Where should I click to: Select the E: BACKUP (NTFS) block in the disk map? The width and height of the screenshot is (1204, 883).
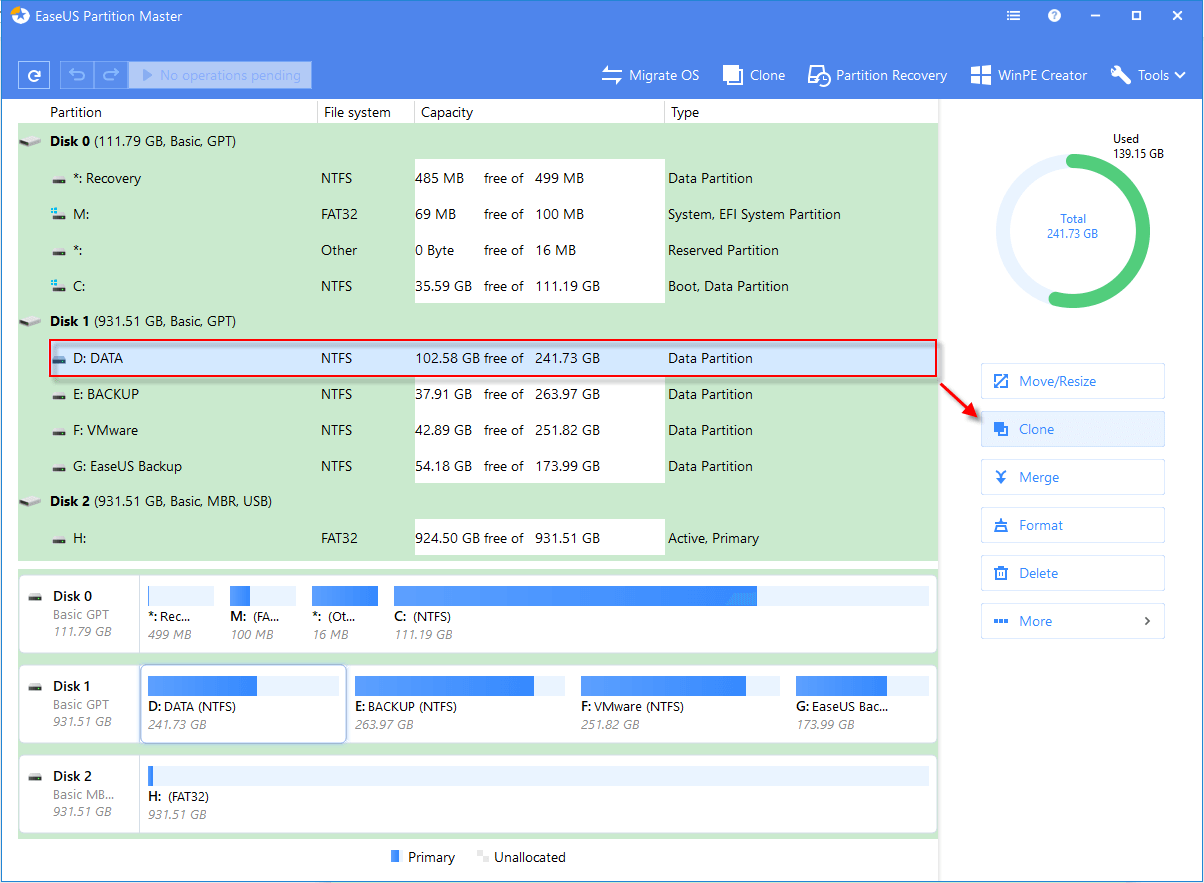(x=460, y=703)
